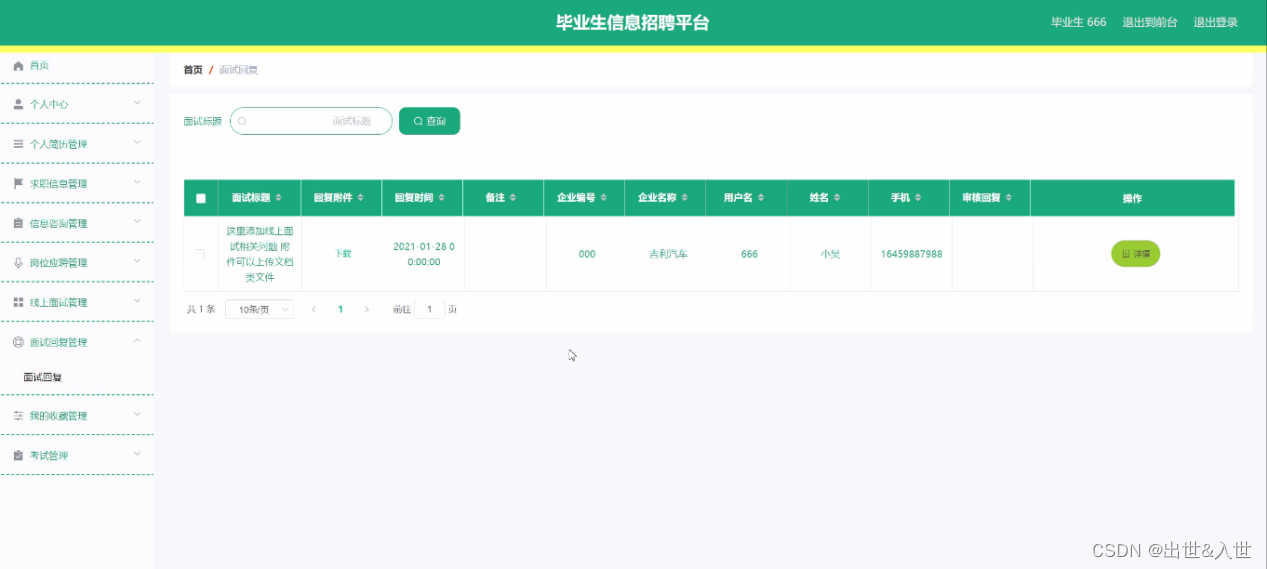Sort by 审核回复 column arrows
Viewport: 1267px width, 569px height.
(1009, 198)
